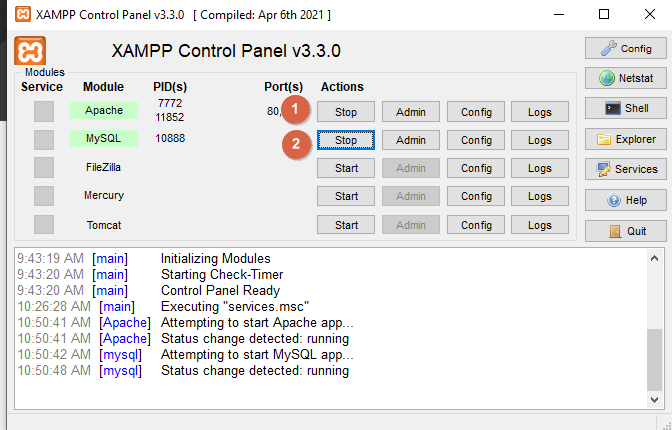
Task: Toggle the Mercury service checkbox
Action: [x=44, y=196]
